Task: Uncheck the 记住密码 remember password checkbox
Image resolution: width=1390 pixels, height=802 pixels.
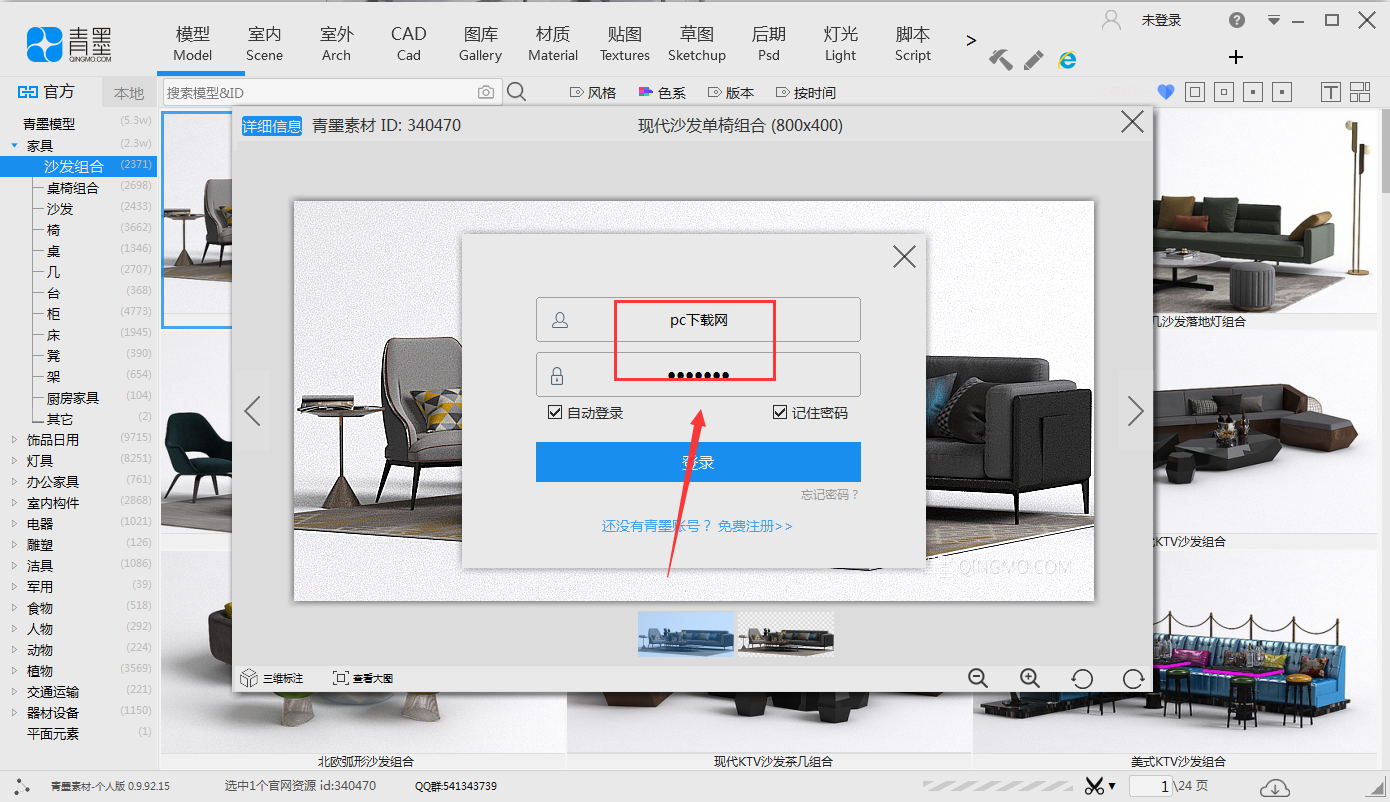Action: pyautogui.click(x=780, y=412)
